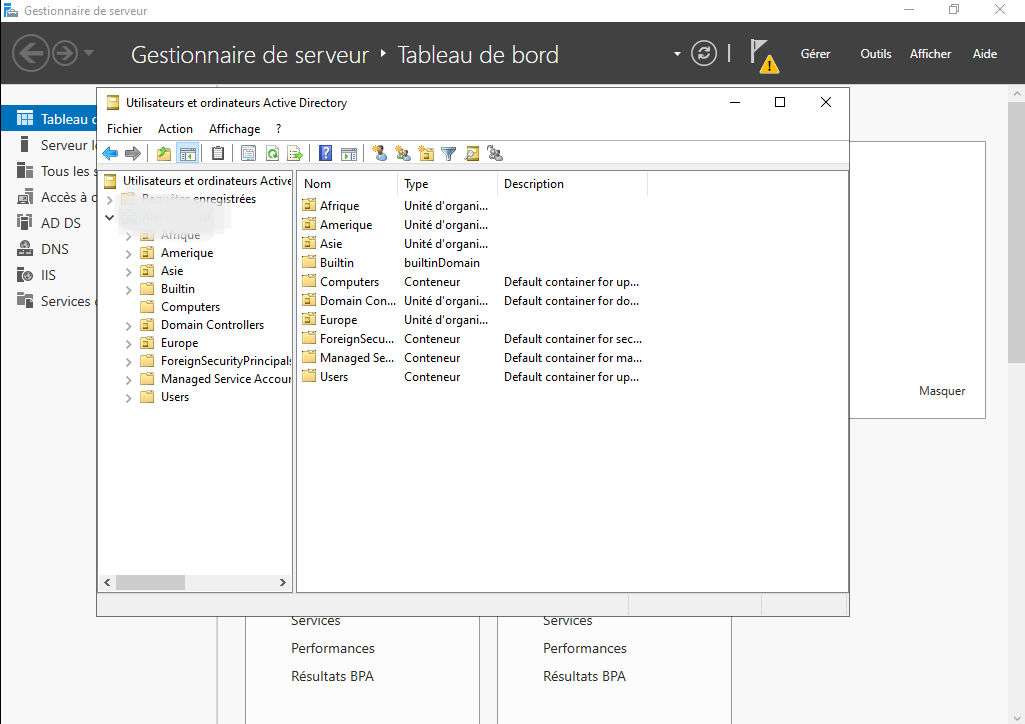Open the Outils menu in Server Manager
Screen dimensions: 1025x724
(x=875, y=54)
